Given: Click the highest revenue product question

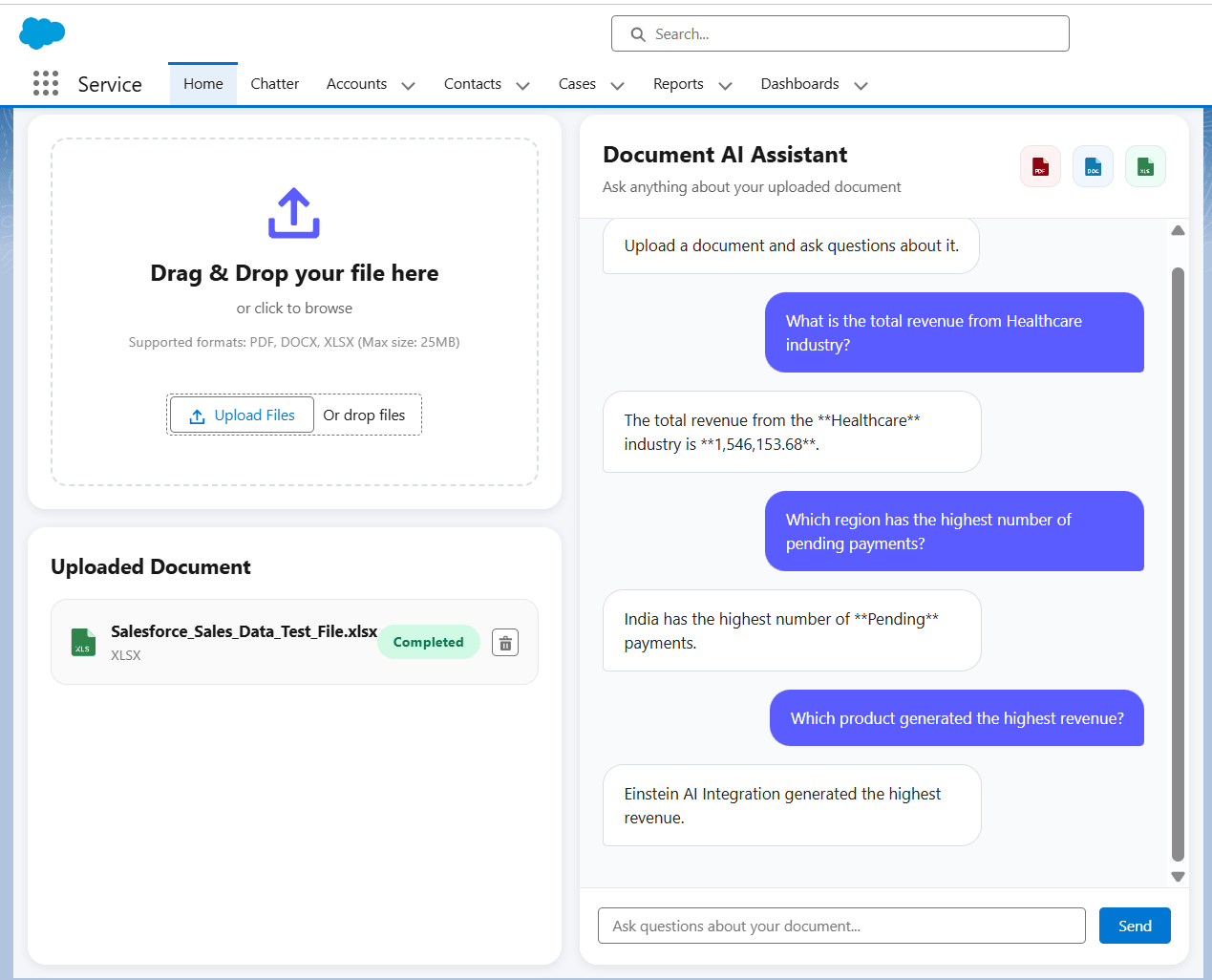Looking at the screenshot, I should (x=957, y=718).
